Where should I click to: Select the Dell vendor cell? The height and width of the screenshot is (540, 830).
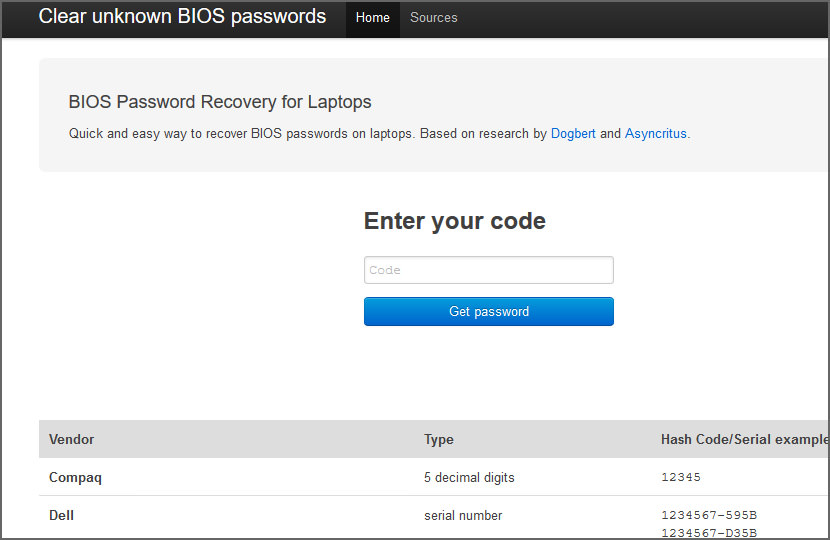tap(61, 516)
